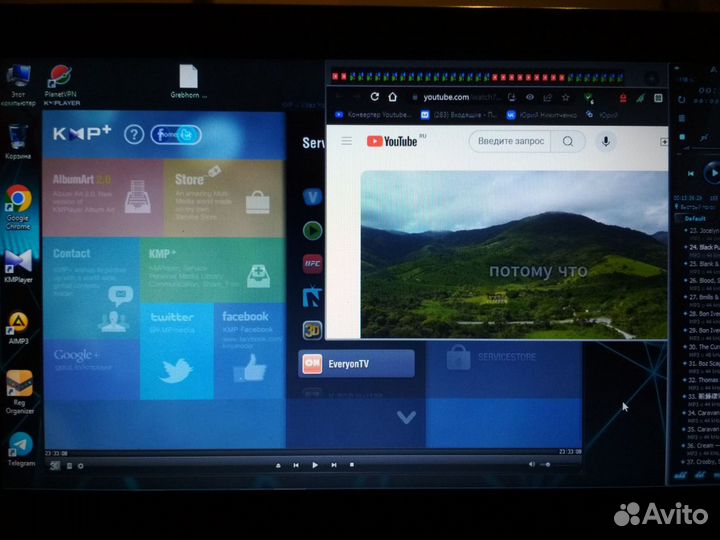Toggle the KMP+ home pill switch

176,135
